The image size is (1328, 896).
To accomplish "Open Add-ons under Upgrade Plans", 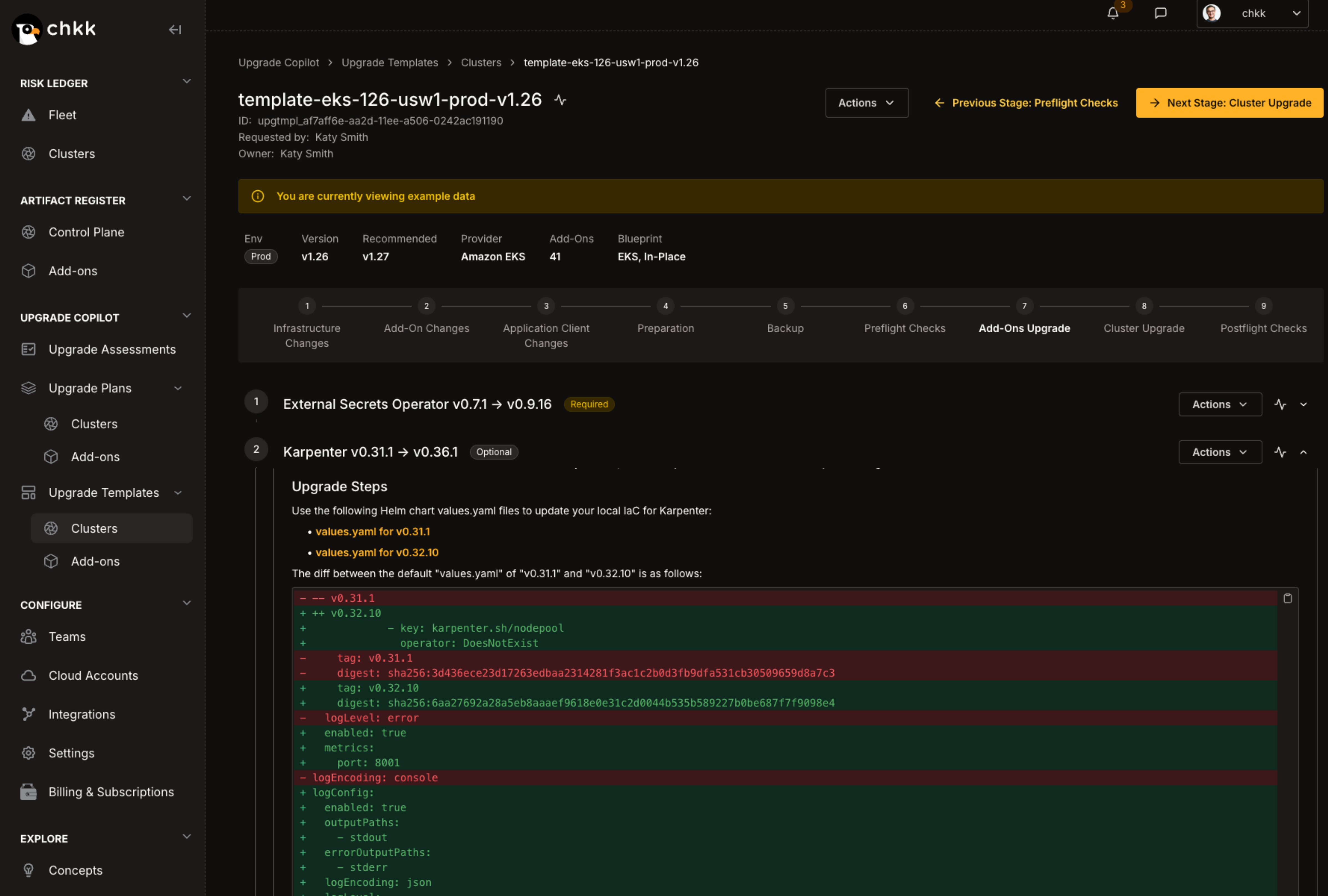I will pyautogui.click(x=95, y=457).
